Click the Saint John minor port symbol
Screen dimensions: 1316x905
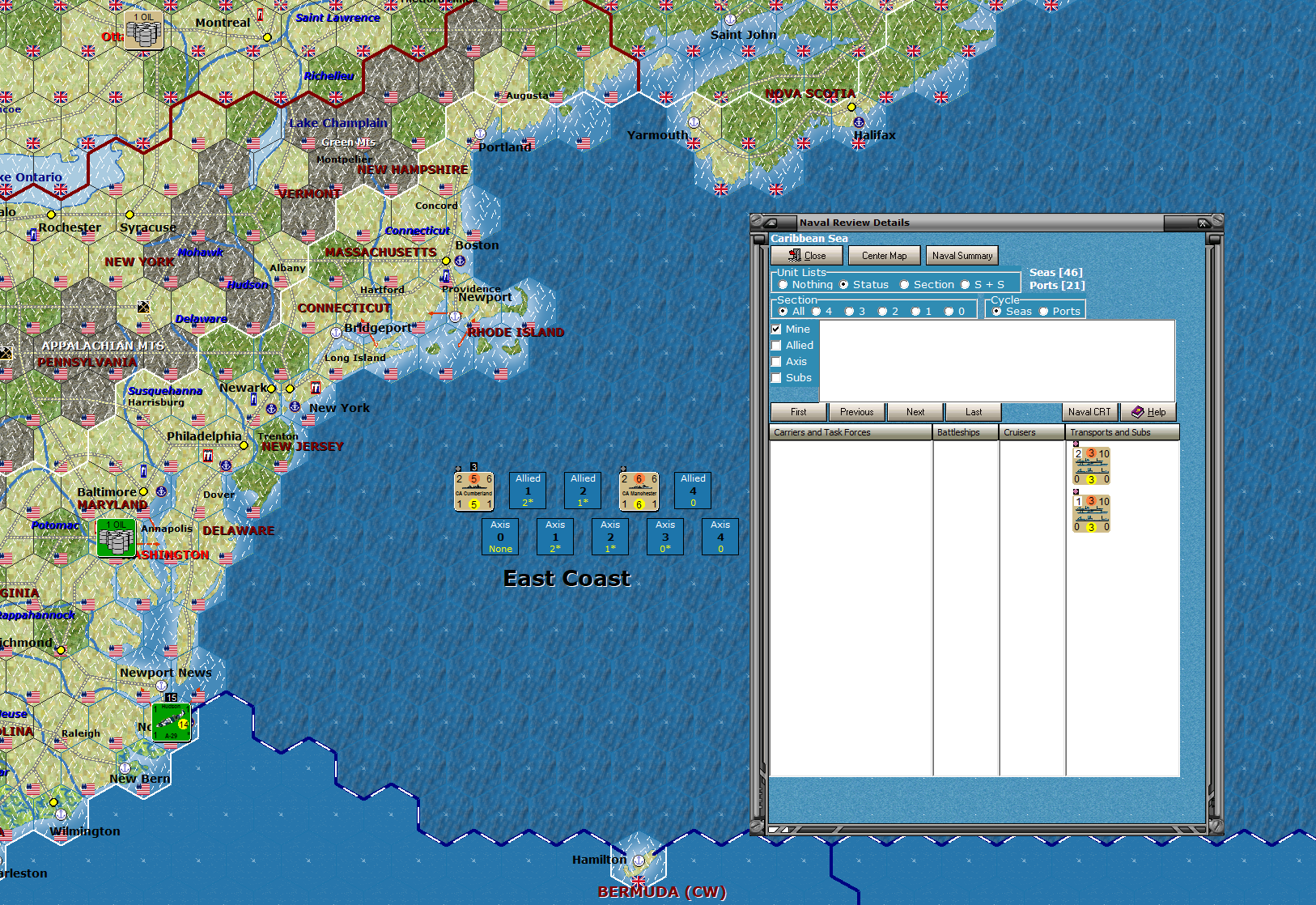tap(730, 19)
